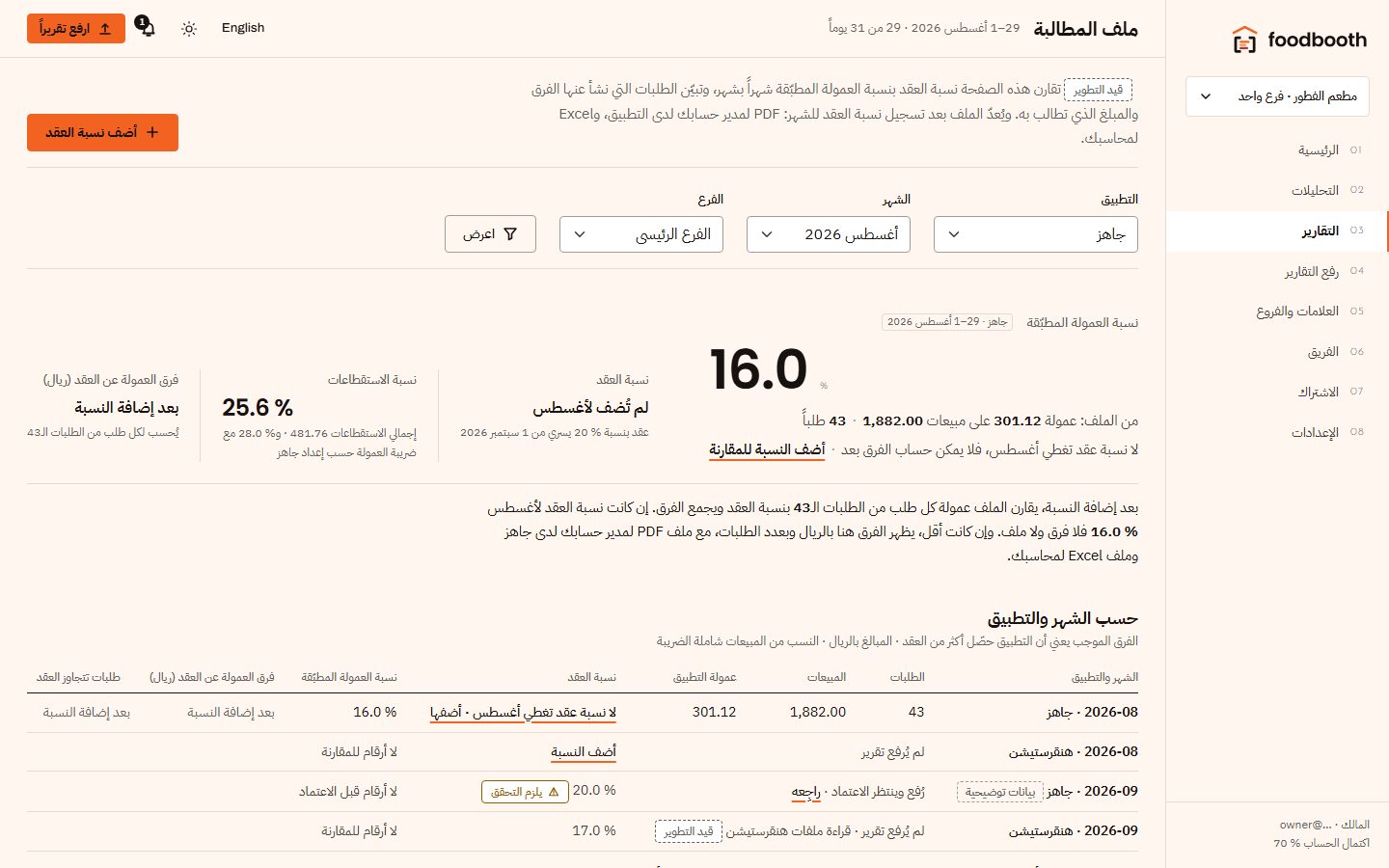Screen dimensions: 1389x868
Task: Click the راجعه link in 2026-09 جاهز row
Action: (806, 792)
